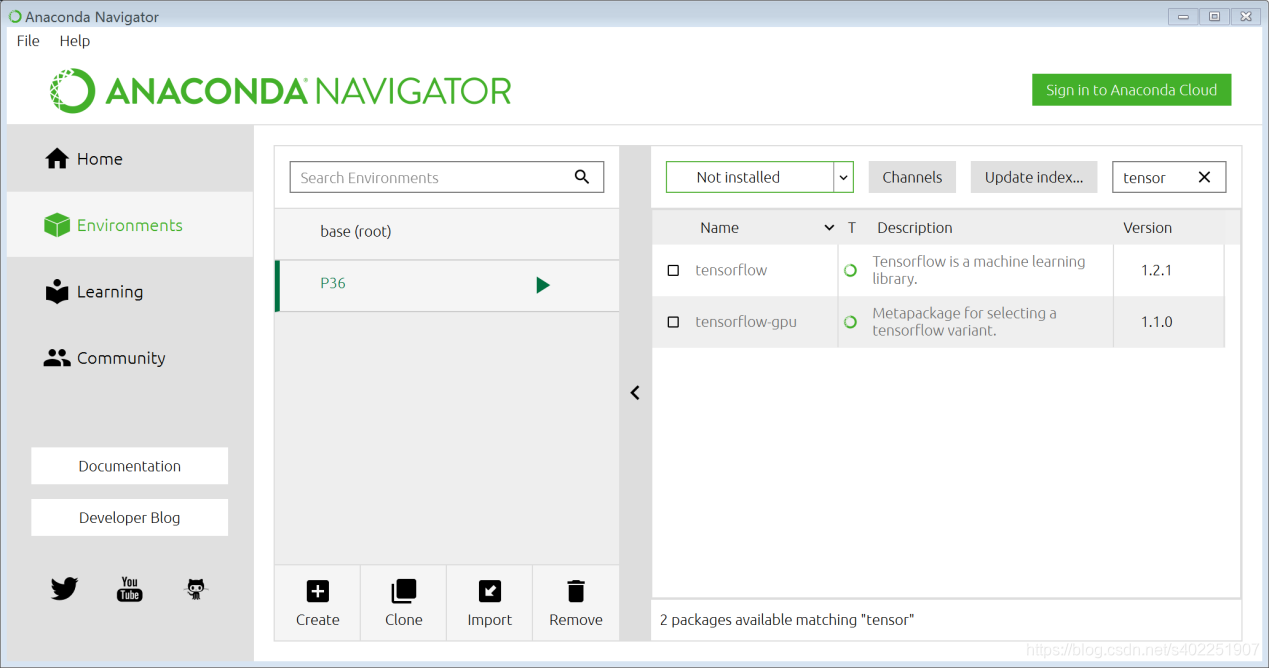The image size is (1269, 668).
Task: Click the Environments cube icon
Action: pos(57,225)
